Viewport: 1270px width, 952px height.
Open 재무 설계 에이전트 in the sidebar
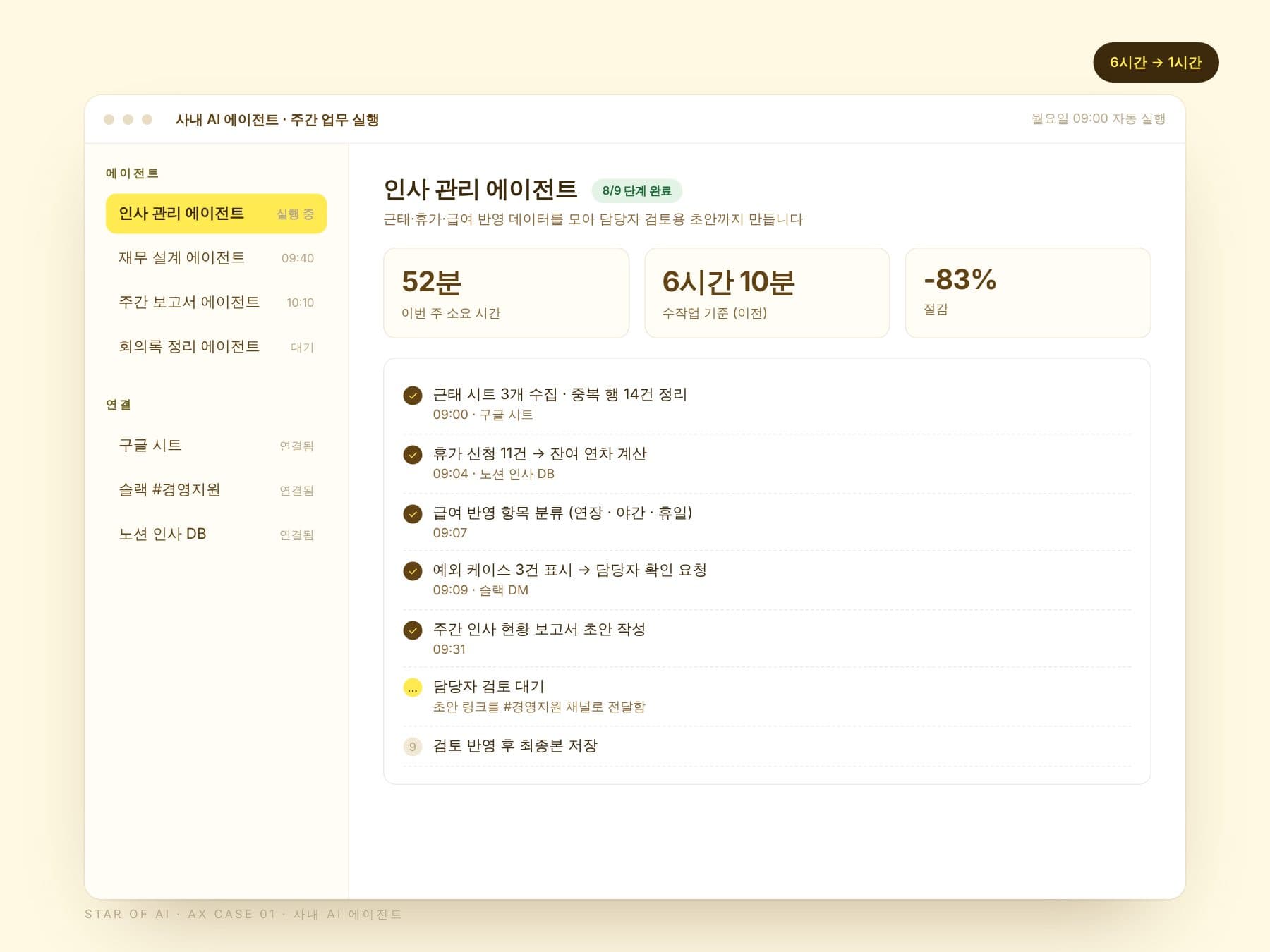[216, 258]
